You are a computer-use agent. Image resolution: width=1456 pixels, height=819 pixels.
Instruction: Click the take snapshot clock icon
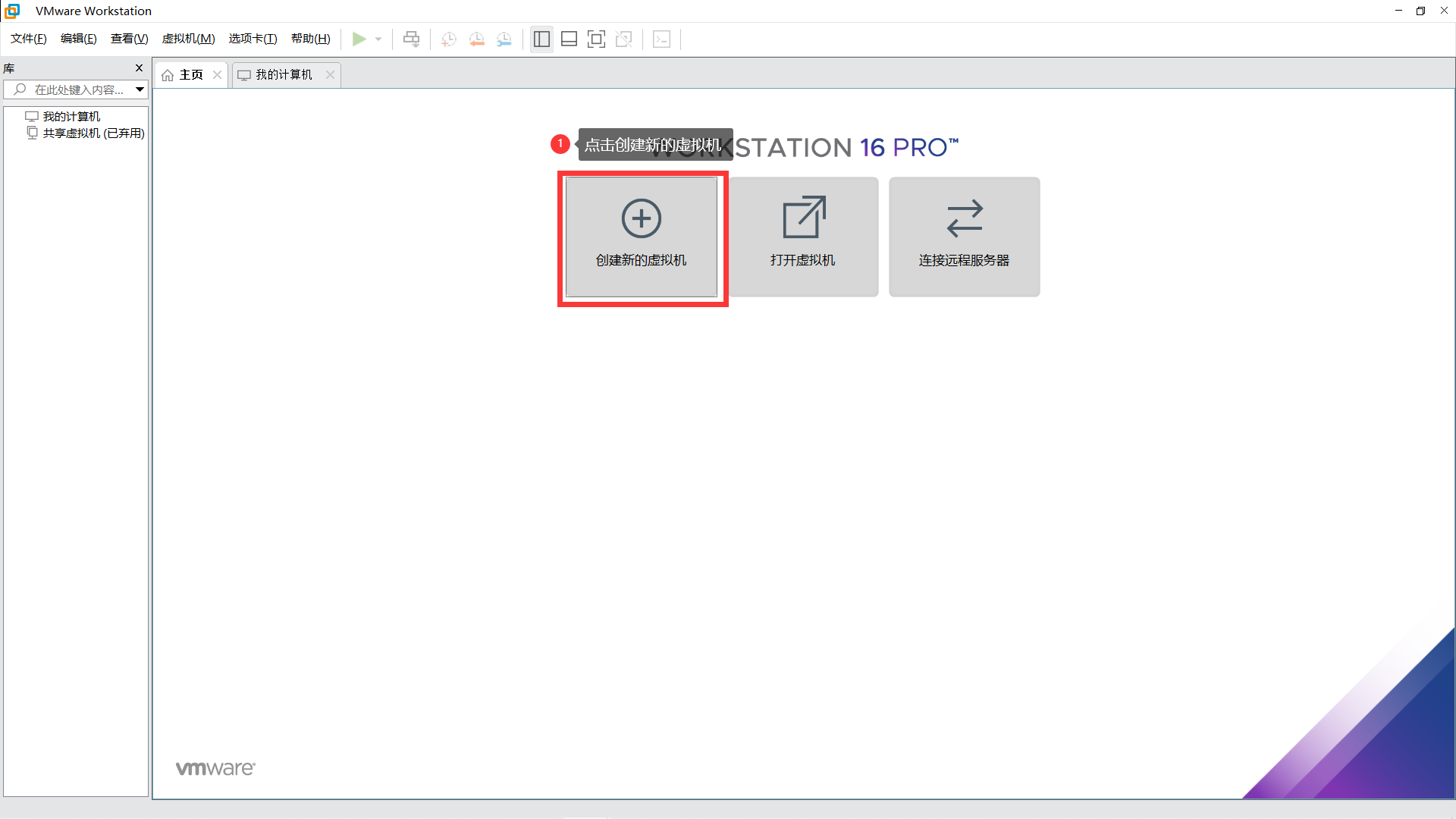click(x=449, y=39)
